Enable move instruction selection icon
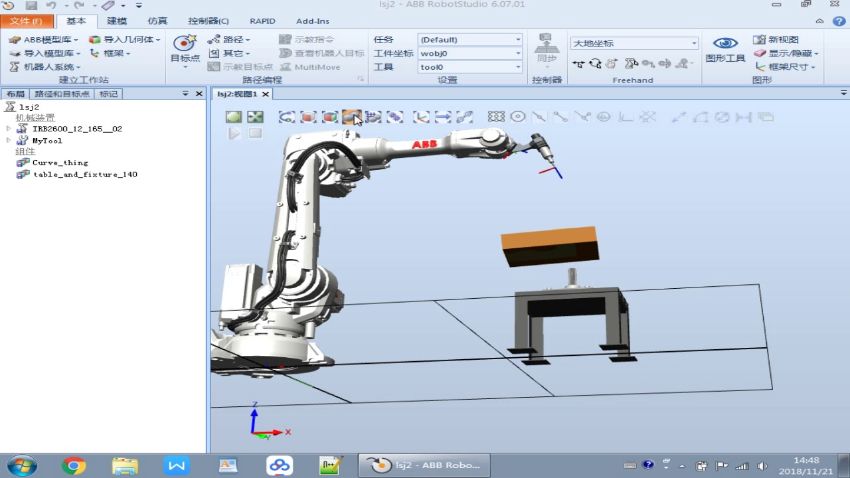The width and height of the screenshot is (850, 478). coord(443,117)
